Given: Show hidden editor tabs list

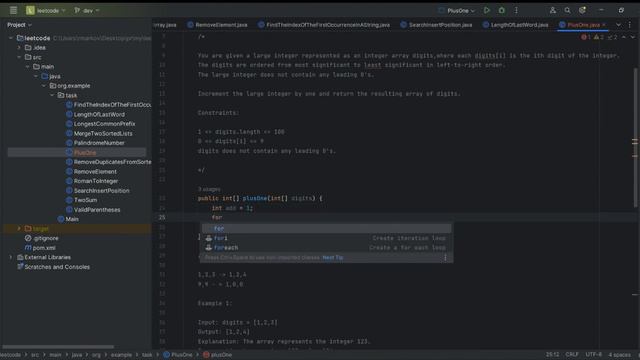Looking at the screenshot, I should tap(618, 25).
